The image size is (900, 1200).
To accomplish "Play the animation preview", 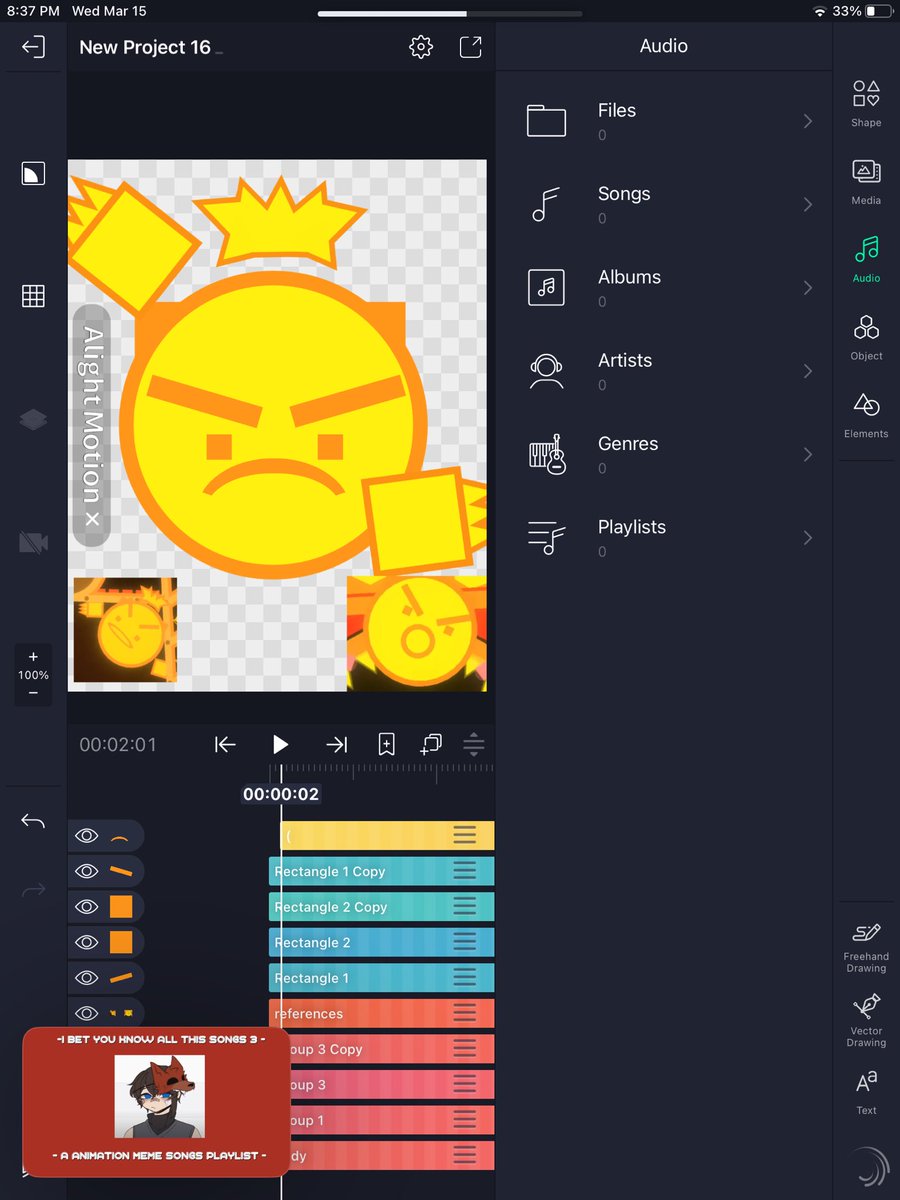I will (x=281, y=744).
